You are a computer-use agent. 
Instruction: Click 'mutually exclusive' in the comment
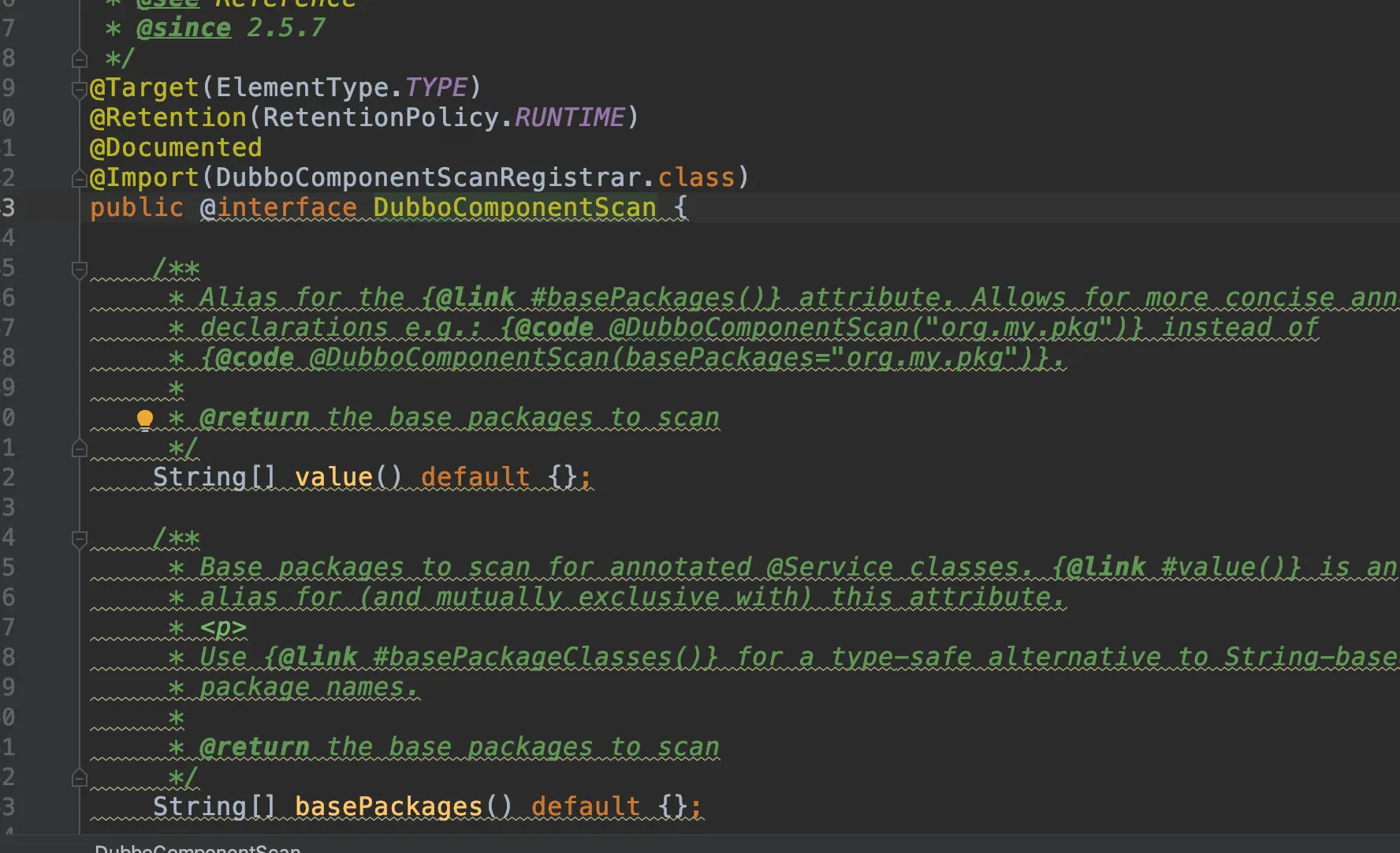[578, 597]
